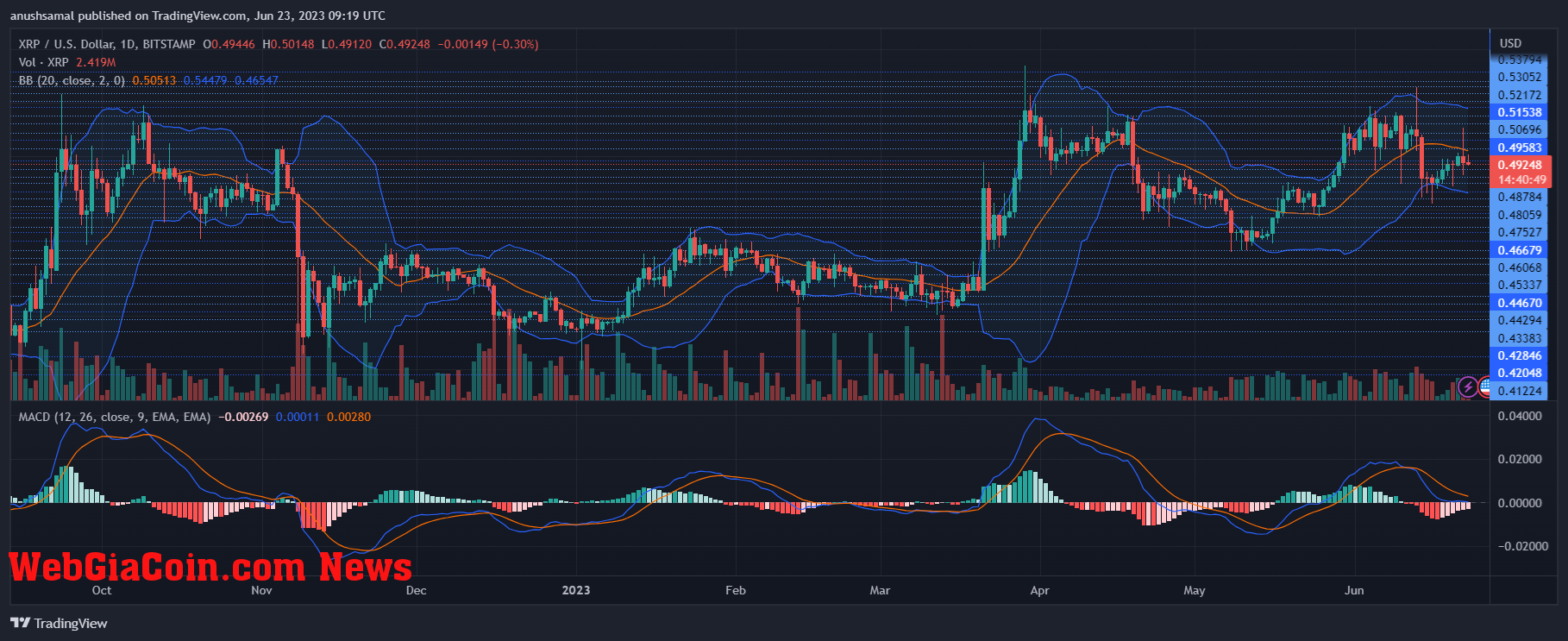Click the countdown timer 14:40:49
This screenshot has height=641, width=1568.
point(1520,179)
